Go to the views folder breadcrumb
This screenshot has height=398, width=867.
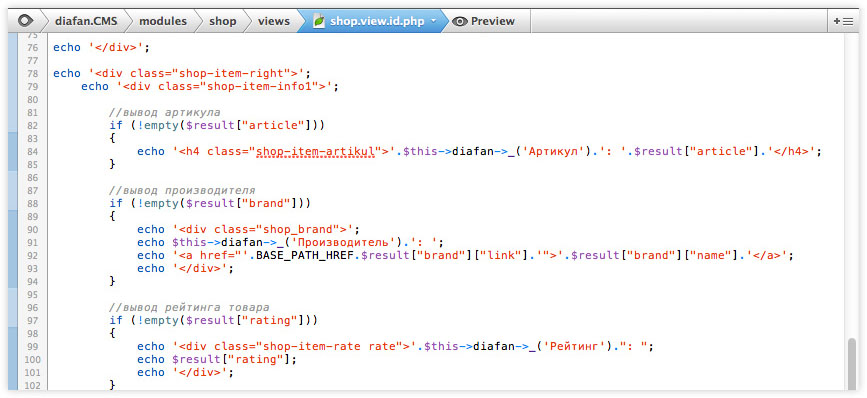[274, 21]
